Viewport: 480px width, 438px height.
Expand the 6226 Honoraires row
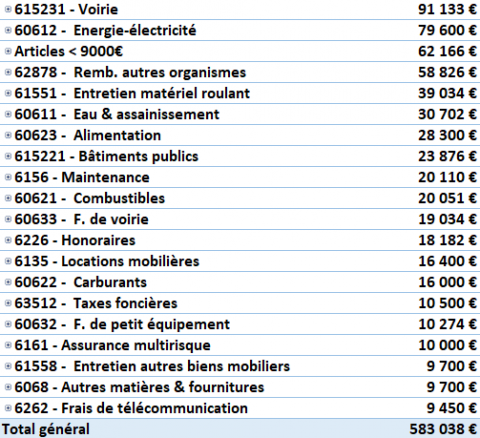(8, 240)
